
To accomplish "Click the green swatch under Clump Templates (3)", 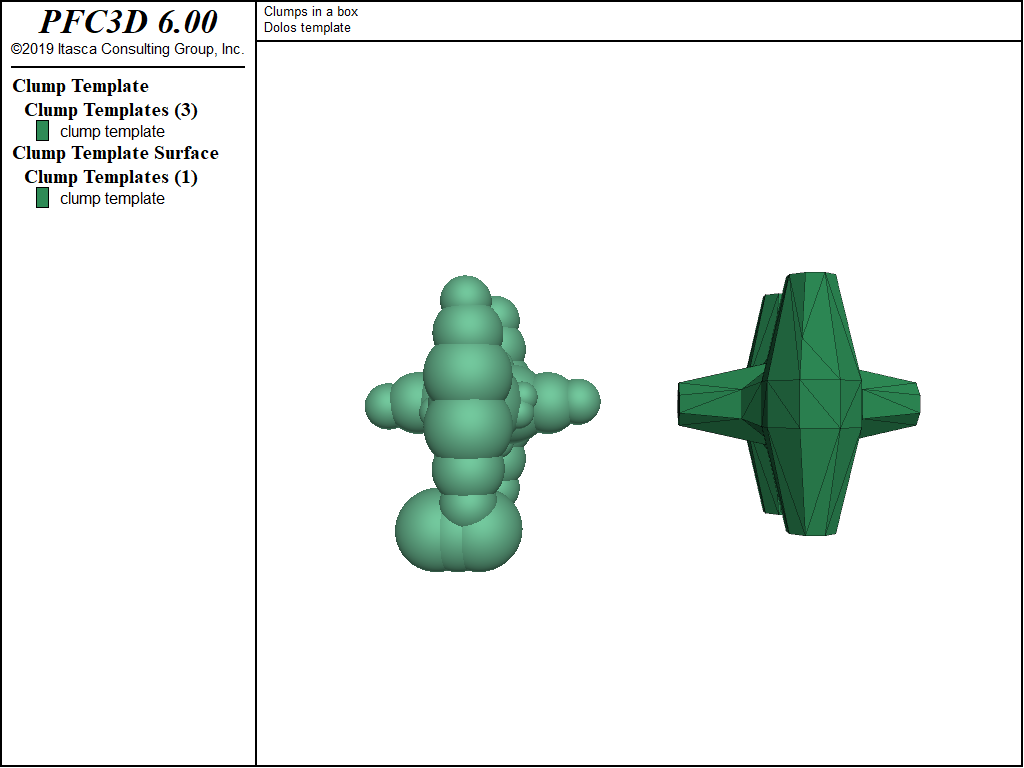I will click(x=42, y=131).
